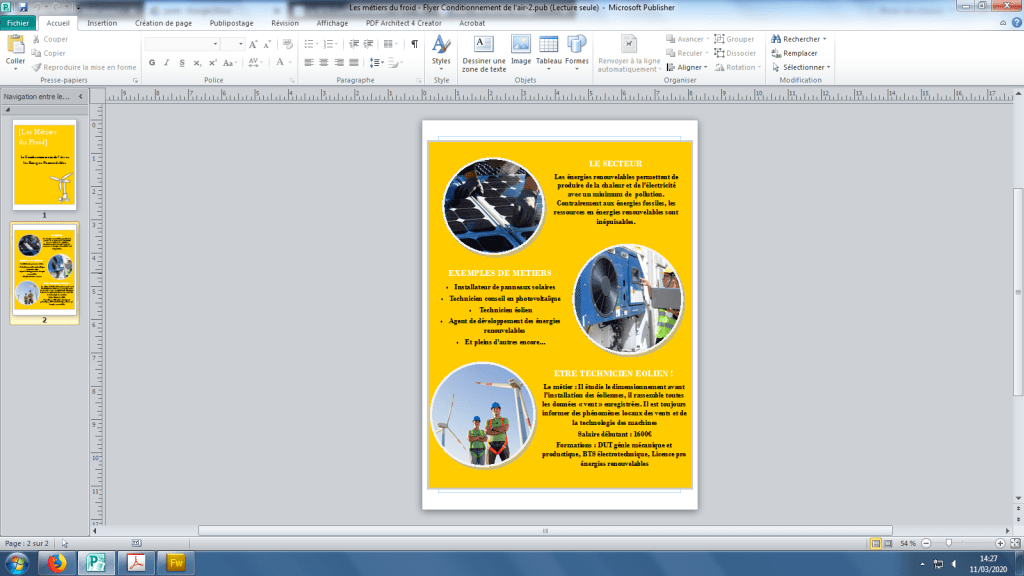Screen dimensions: 1024x576
Task: Click the zoom slider handle
Action: tap(948, 542)
